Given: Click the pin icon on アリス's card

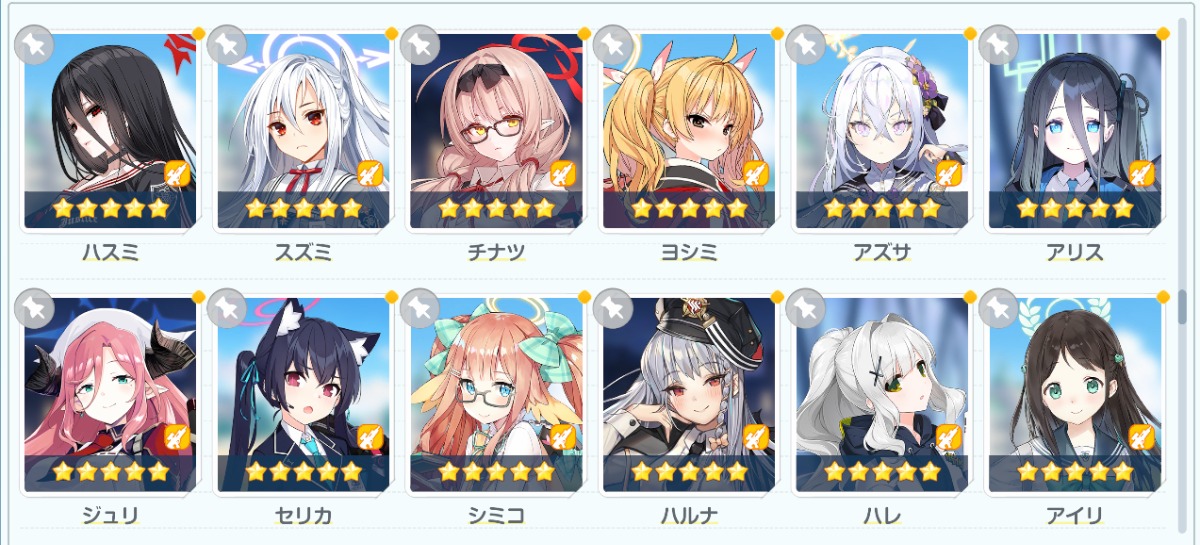Looking at the screenshot, I should tap(998, 45).
